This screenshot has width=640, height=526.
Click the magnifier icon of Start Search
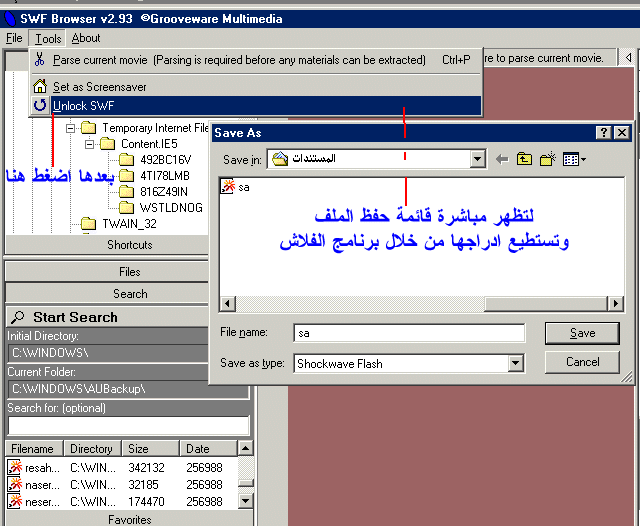[x=18, y=317]
